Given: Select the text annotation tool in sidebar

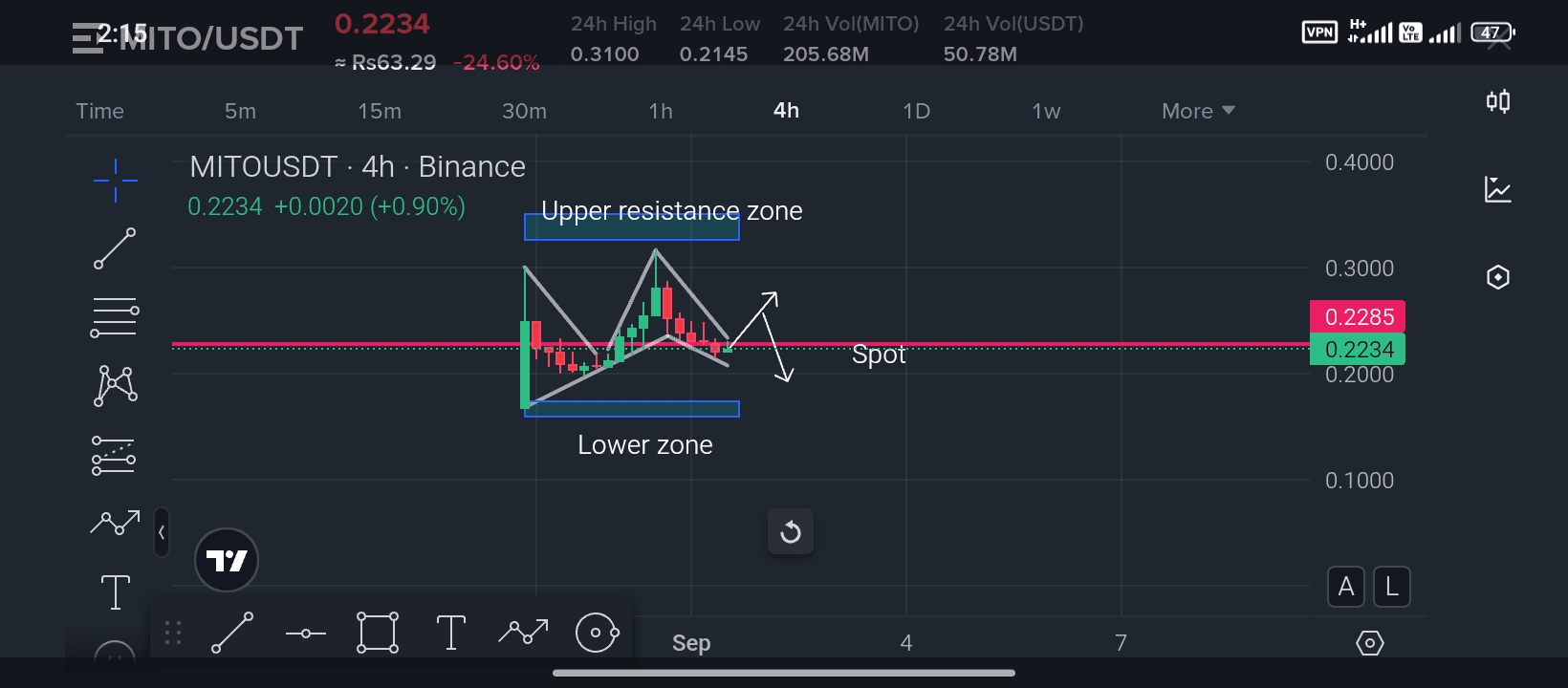Looking at the screenshot, I should [x=115, y=591].
